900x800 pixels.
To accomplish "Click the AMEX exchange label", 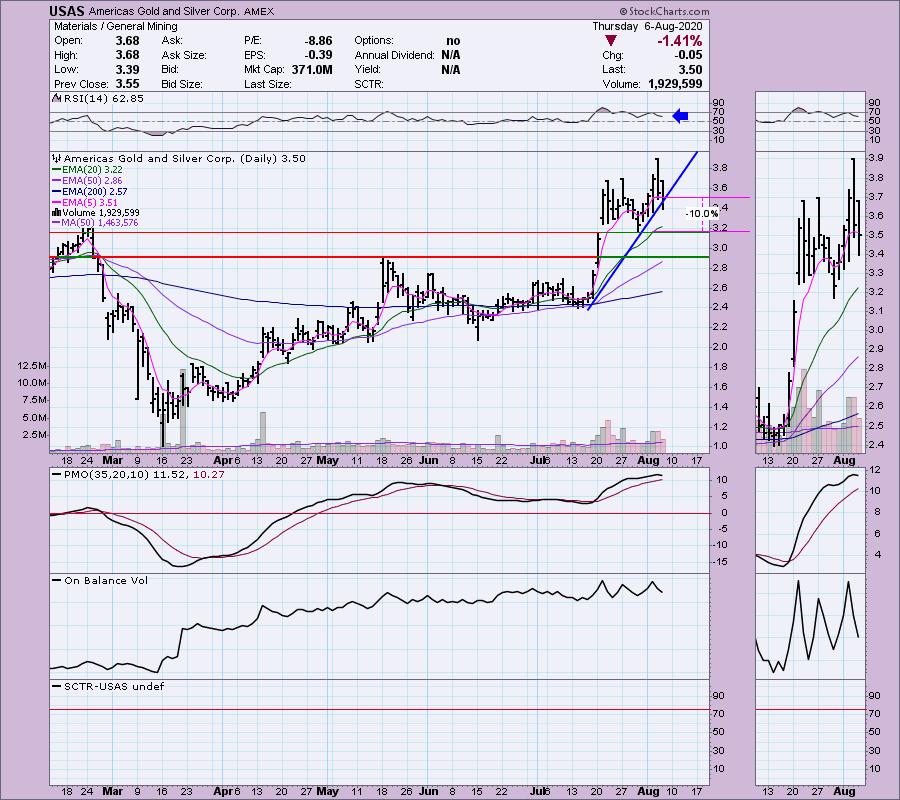I will click(x=259, y=11).
